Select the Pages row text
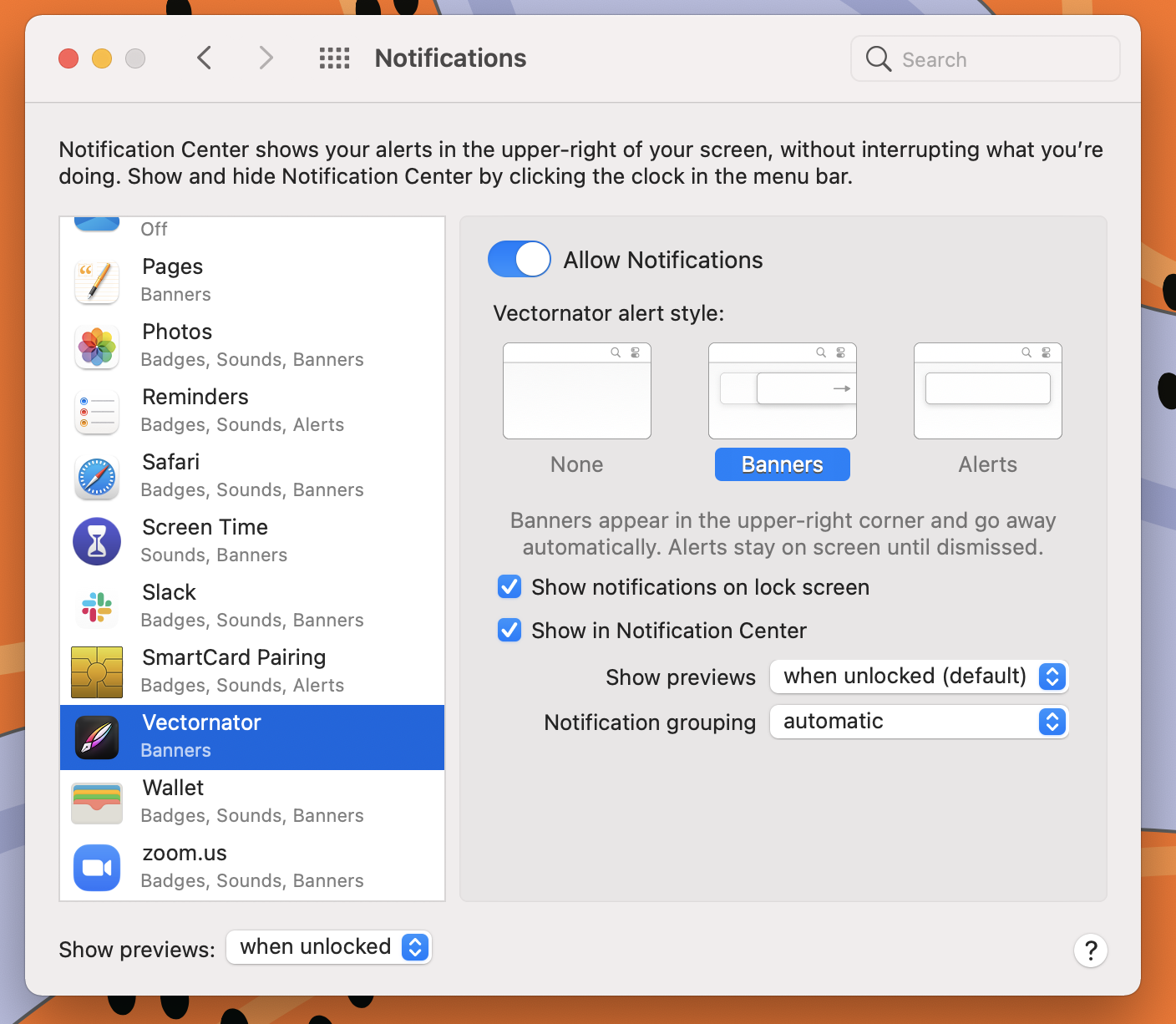This screenshot has width=1176, height=1024. [x=173, y=266]
